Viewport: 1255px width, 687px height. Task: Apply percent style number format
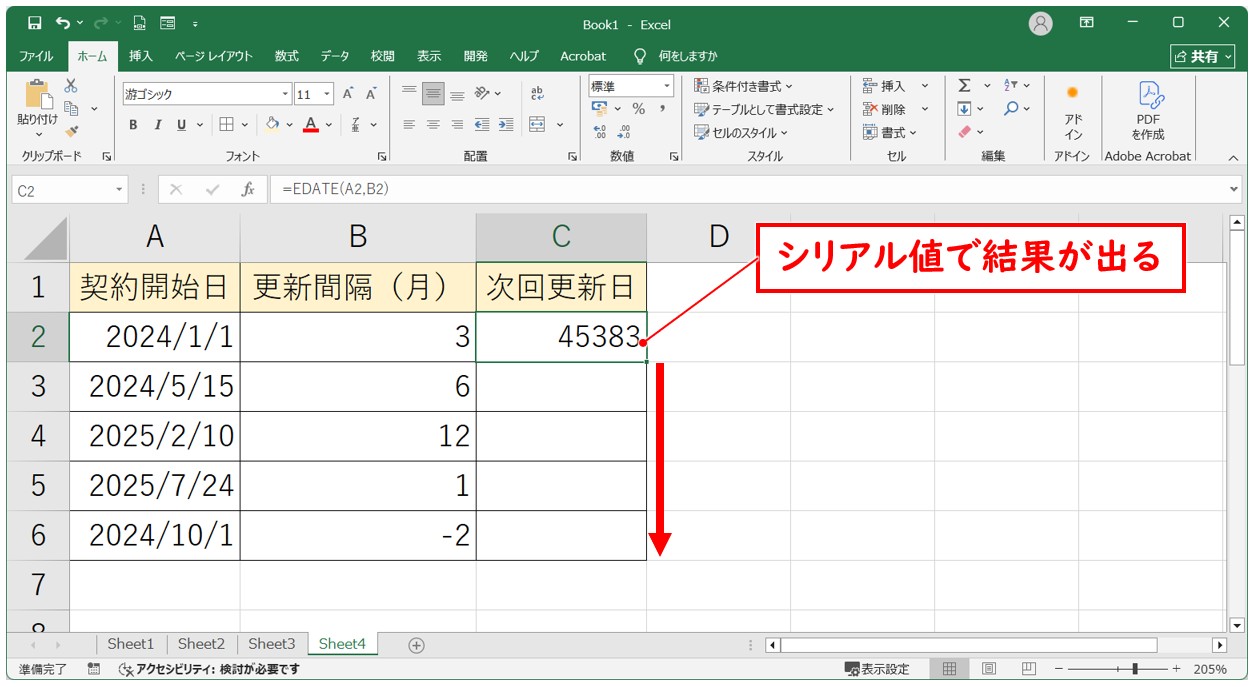pos(638,109)
